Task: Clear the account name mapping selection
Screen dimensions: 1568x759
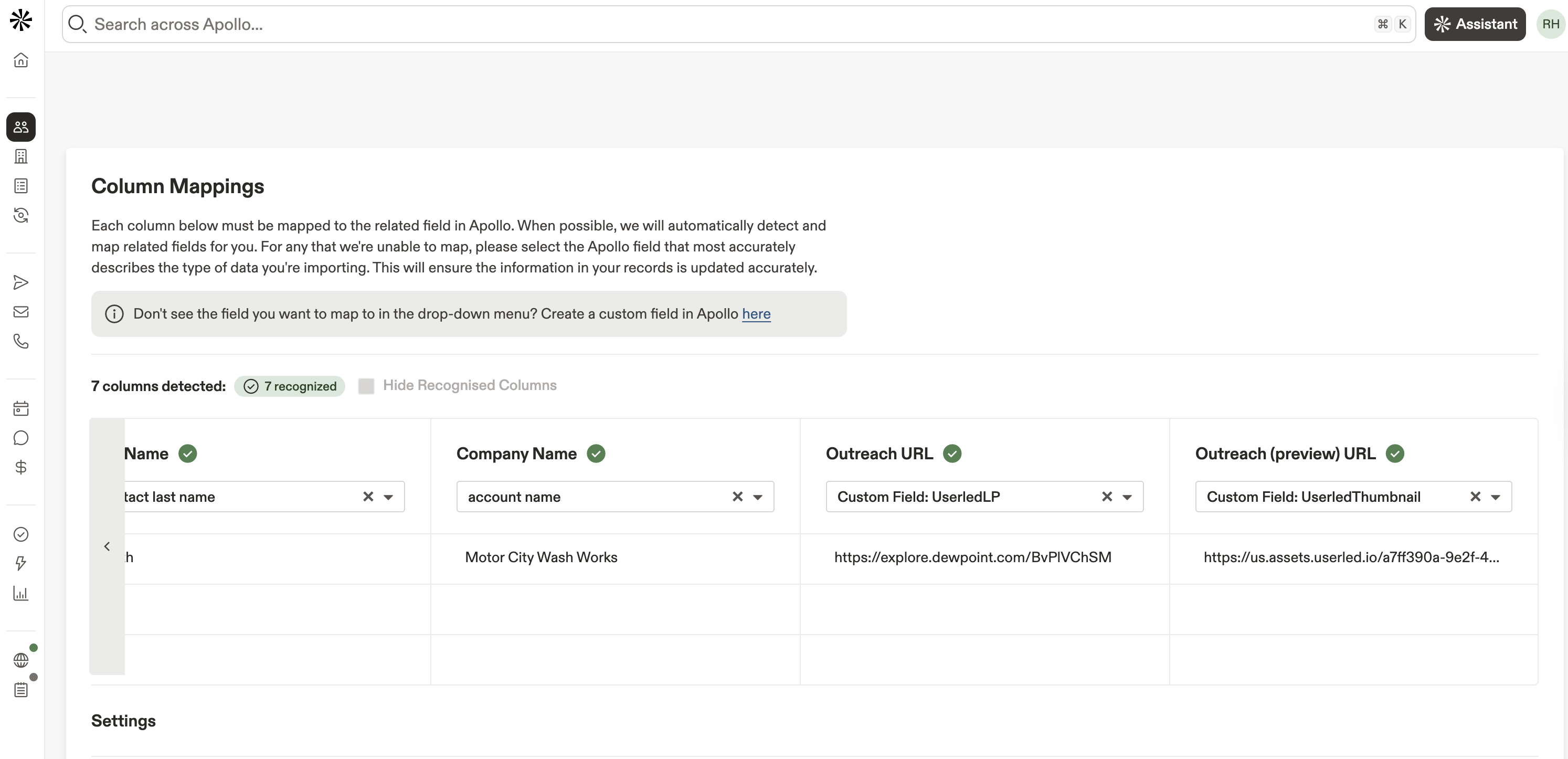Action: 737,497
